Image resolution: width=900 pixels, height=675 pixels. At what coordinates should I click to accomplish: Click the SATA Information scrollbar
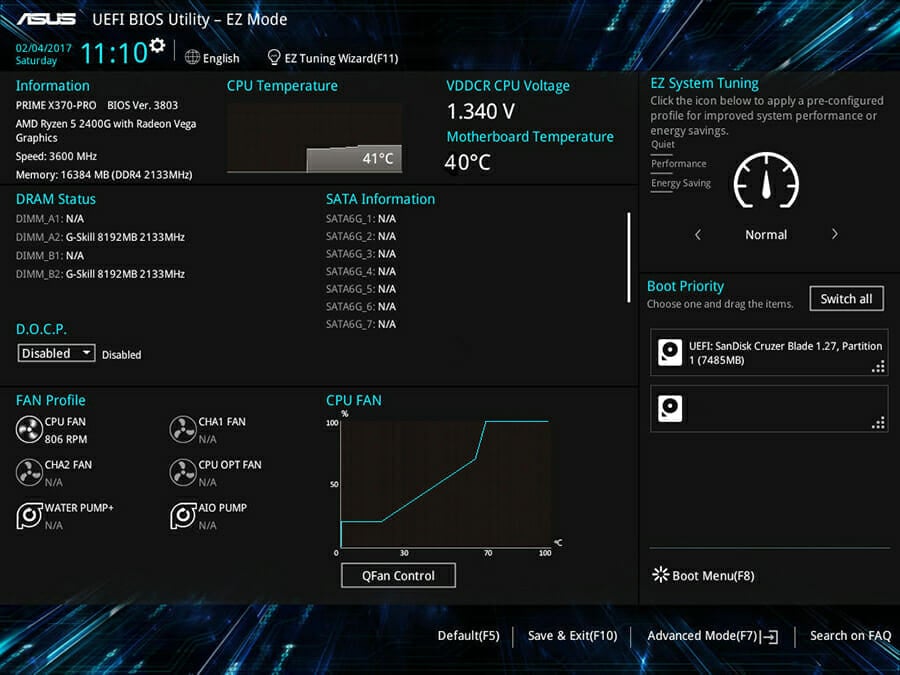tap(629, 257)
